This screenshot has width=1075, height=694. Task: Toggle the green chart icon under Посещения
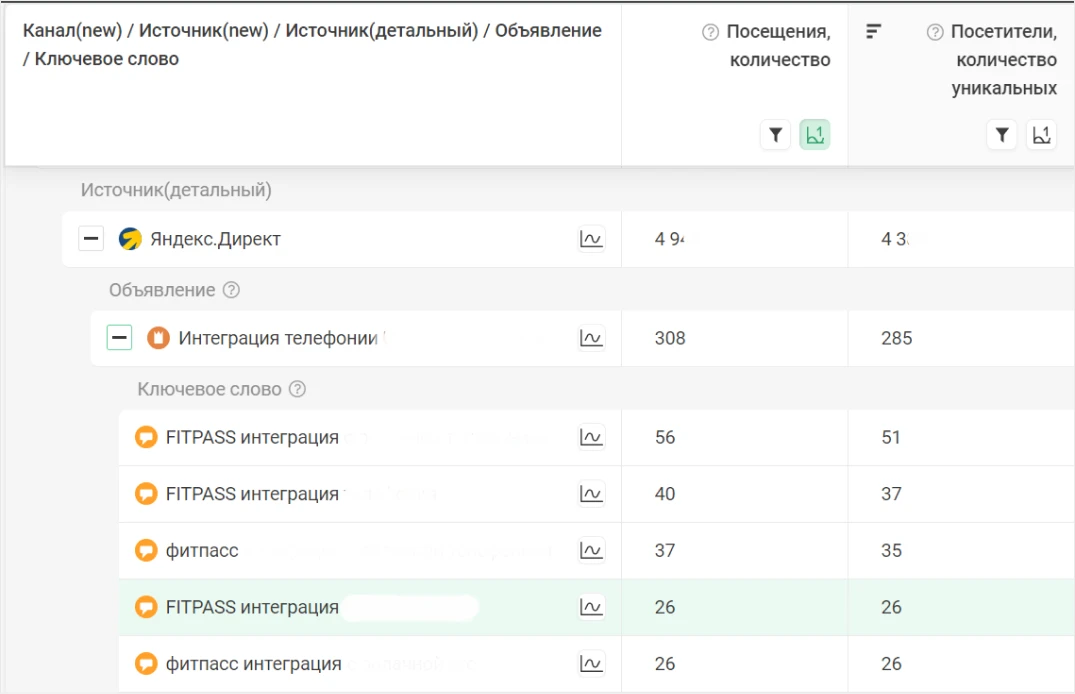(x=815, y=135)
